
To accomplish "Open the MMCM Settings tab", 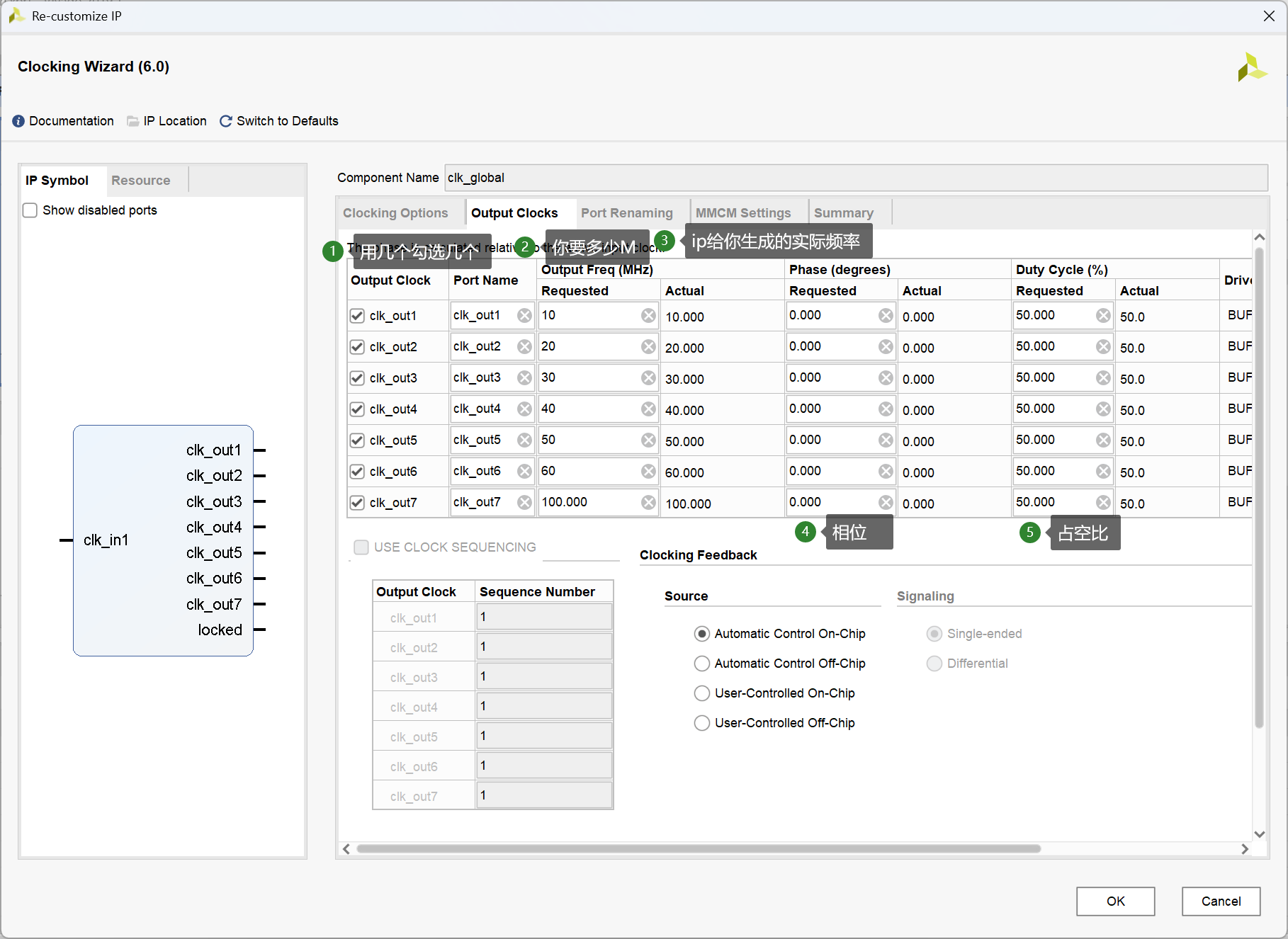I will pos(743,213).
